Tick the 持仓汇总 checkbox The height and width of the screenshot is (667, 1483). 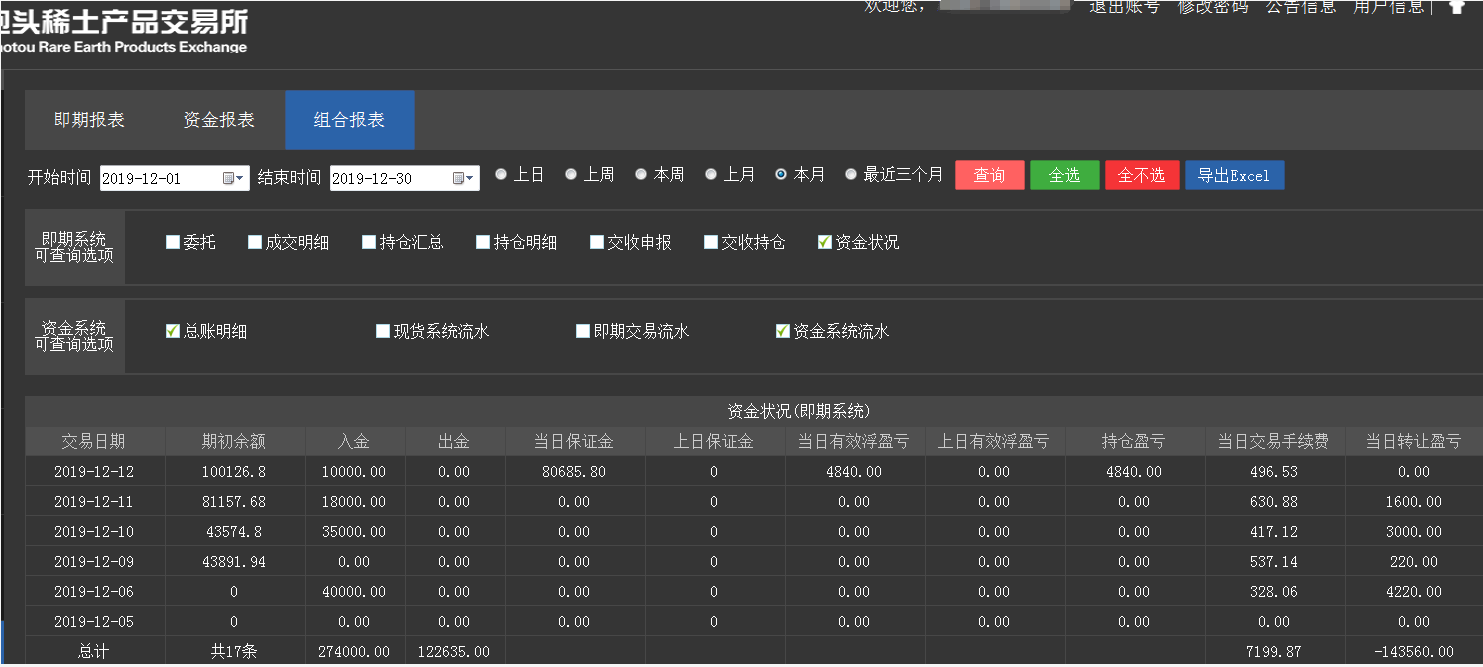[369, 242]
